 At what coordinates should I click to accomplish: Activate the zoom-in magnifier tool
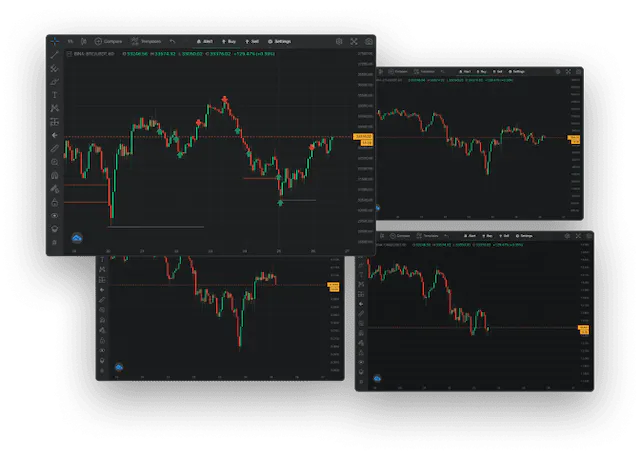(54, 161)
